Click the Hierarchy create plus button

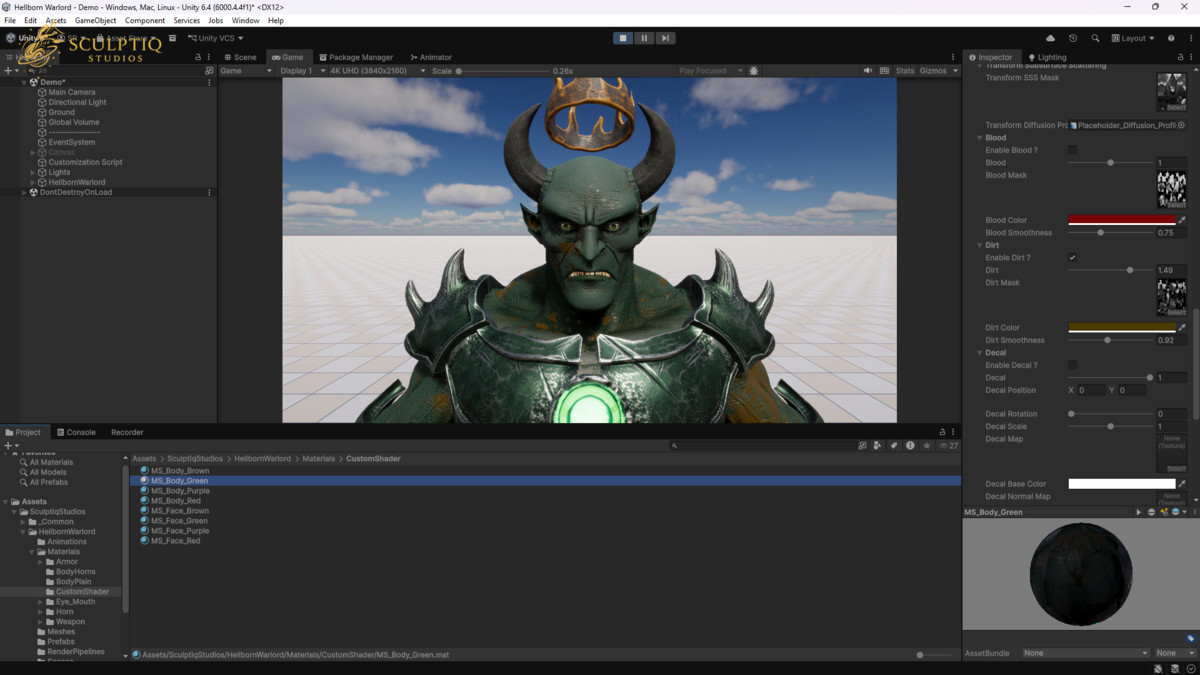8,71
